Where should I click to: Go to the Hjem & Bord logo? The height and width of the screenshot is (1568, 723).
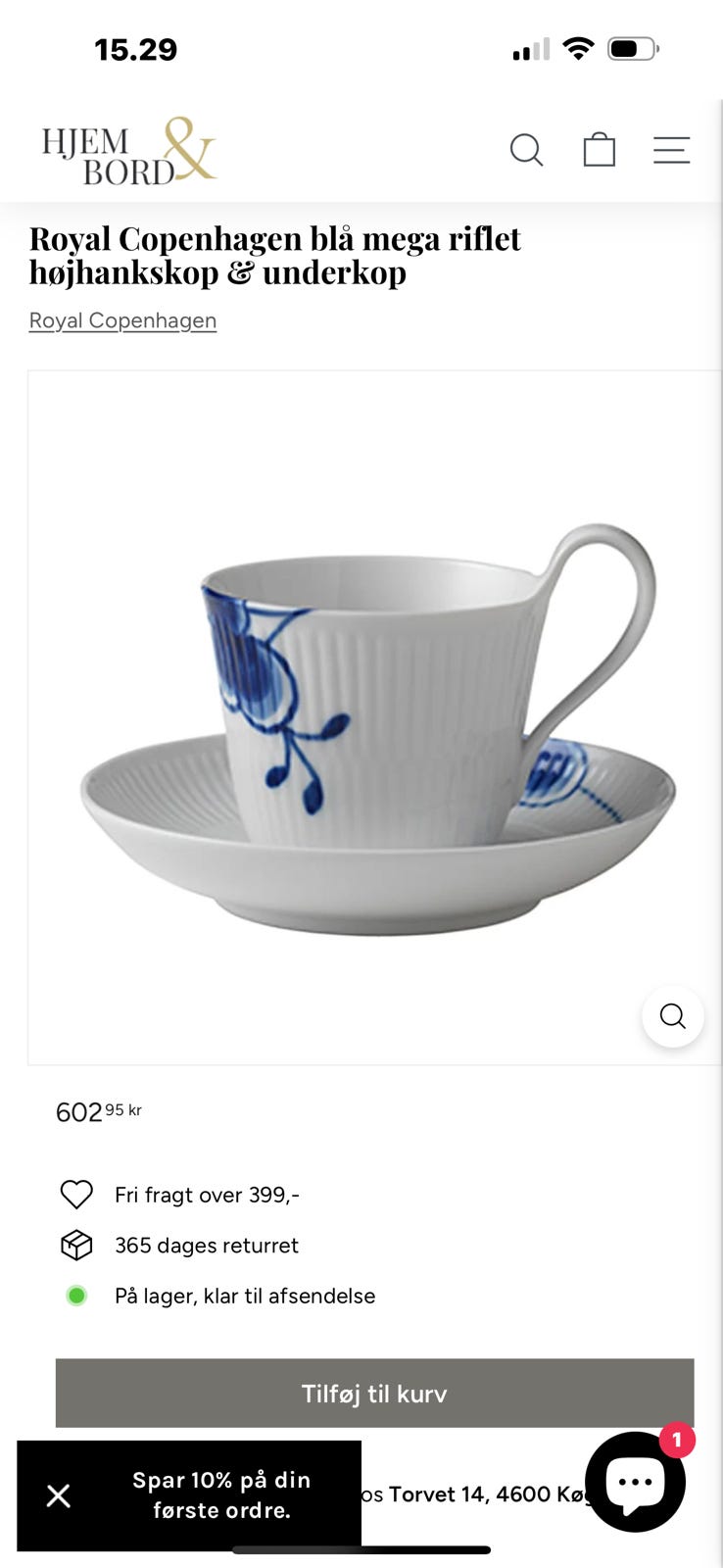point(128,152)
